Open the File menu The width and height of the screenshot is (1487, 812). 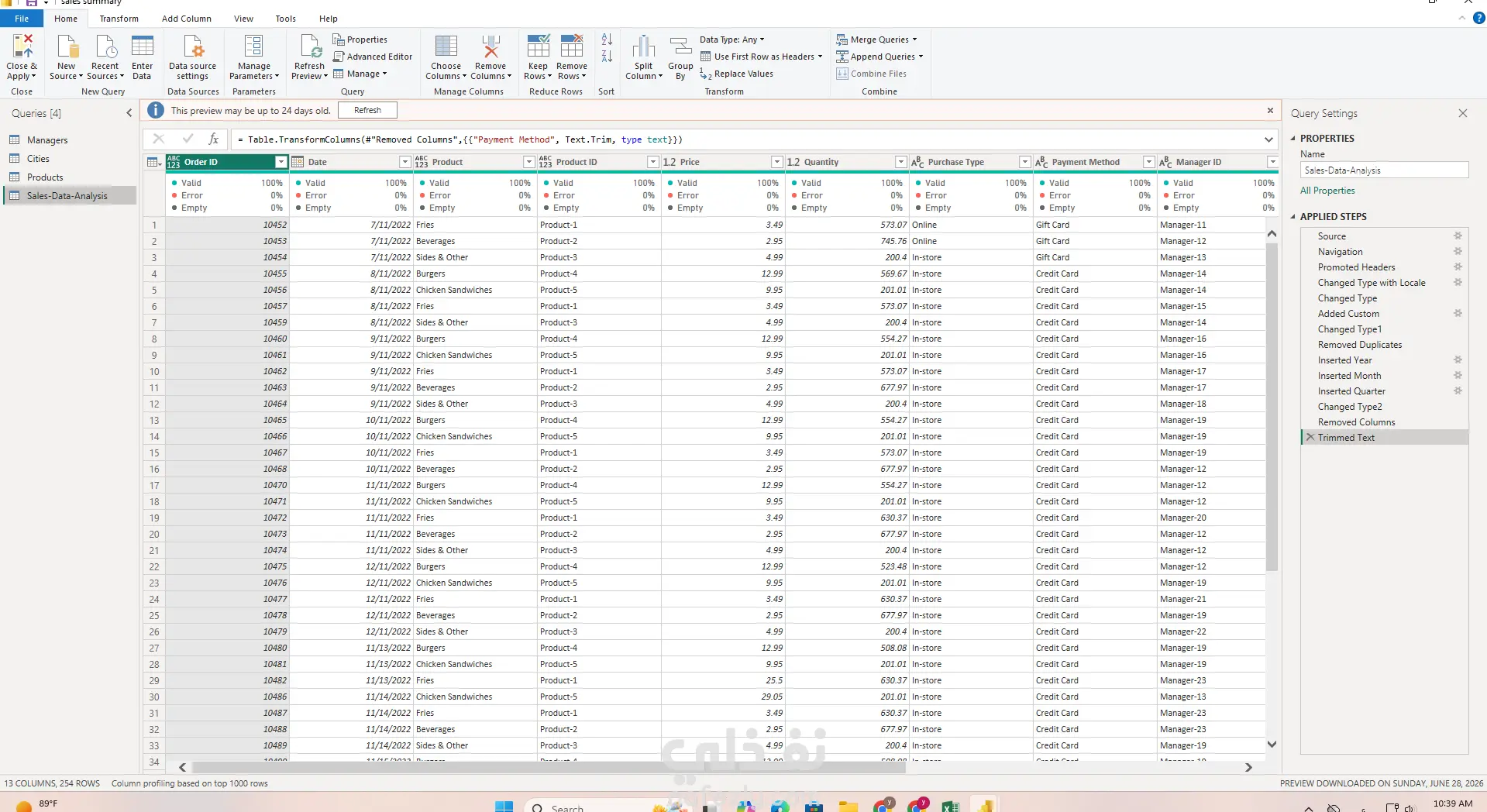point(22,19)
